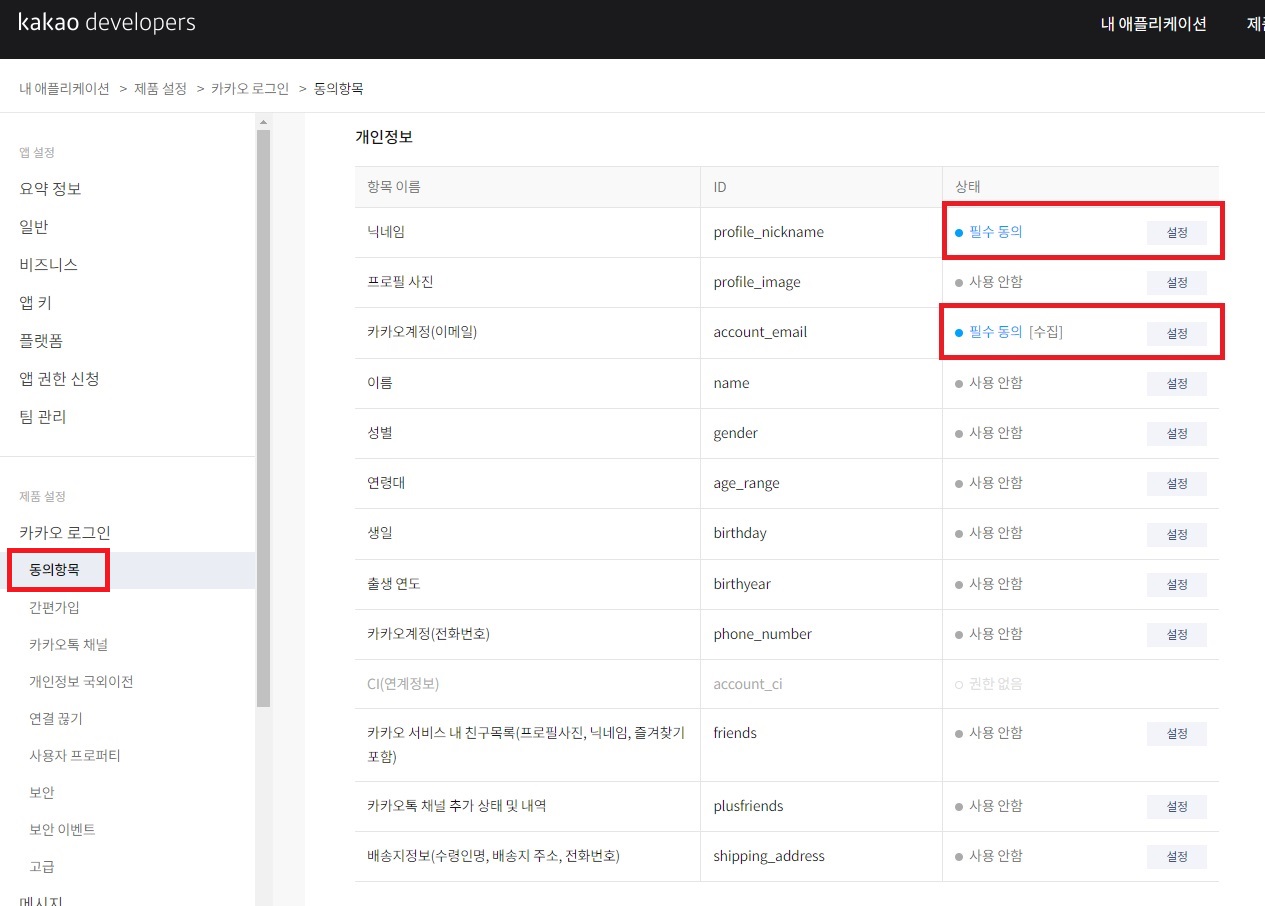Viewport: 1265px width, 906px height.
Task: Open 설정 for 카카오계정(이메일)
Action: point(1177,333)
